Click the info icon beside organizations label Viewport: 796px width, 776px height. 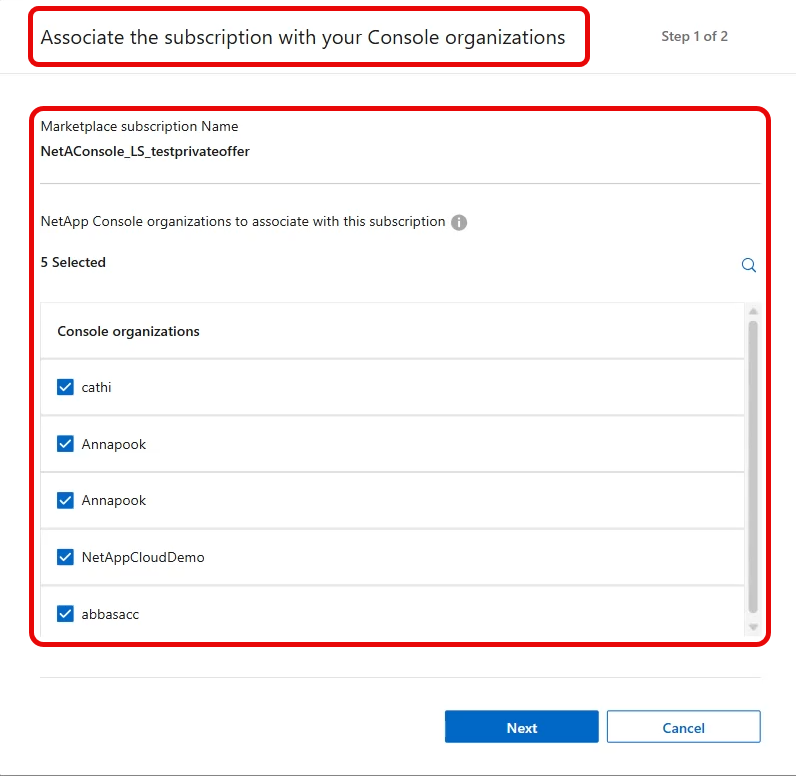[x=459, y=222]
